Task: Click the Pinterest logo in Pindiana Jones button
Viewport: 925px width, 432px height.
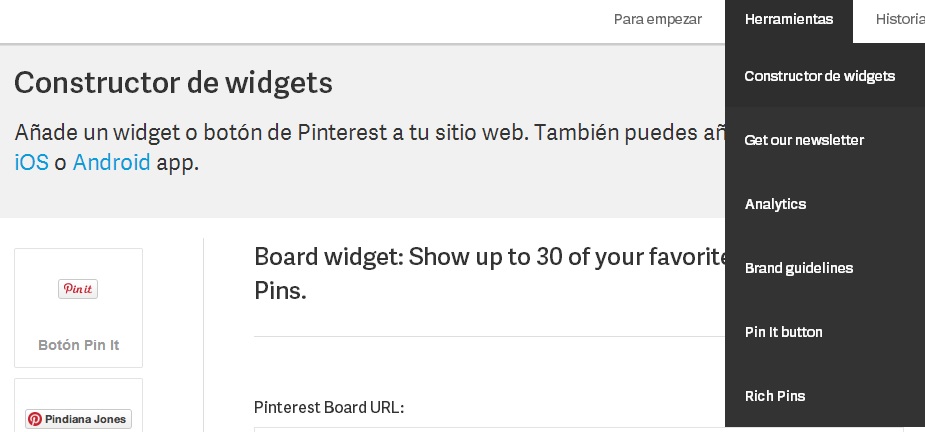Action: (35, 419)
